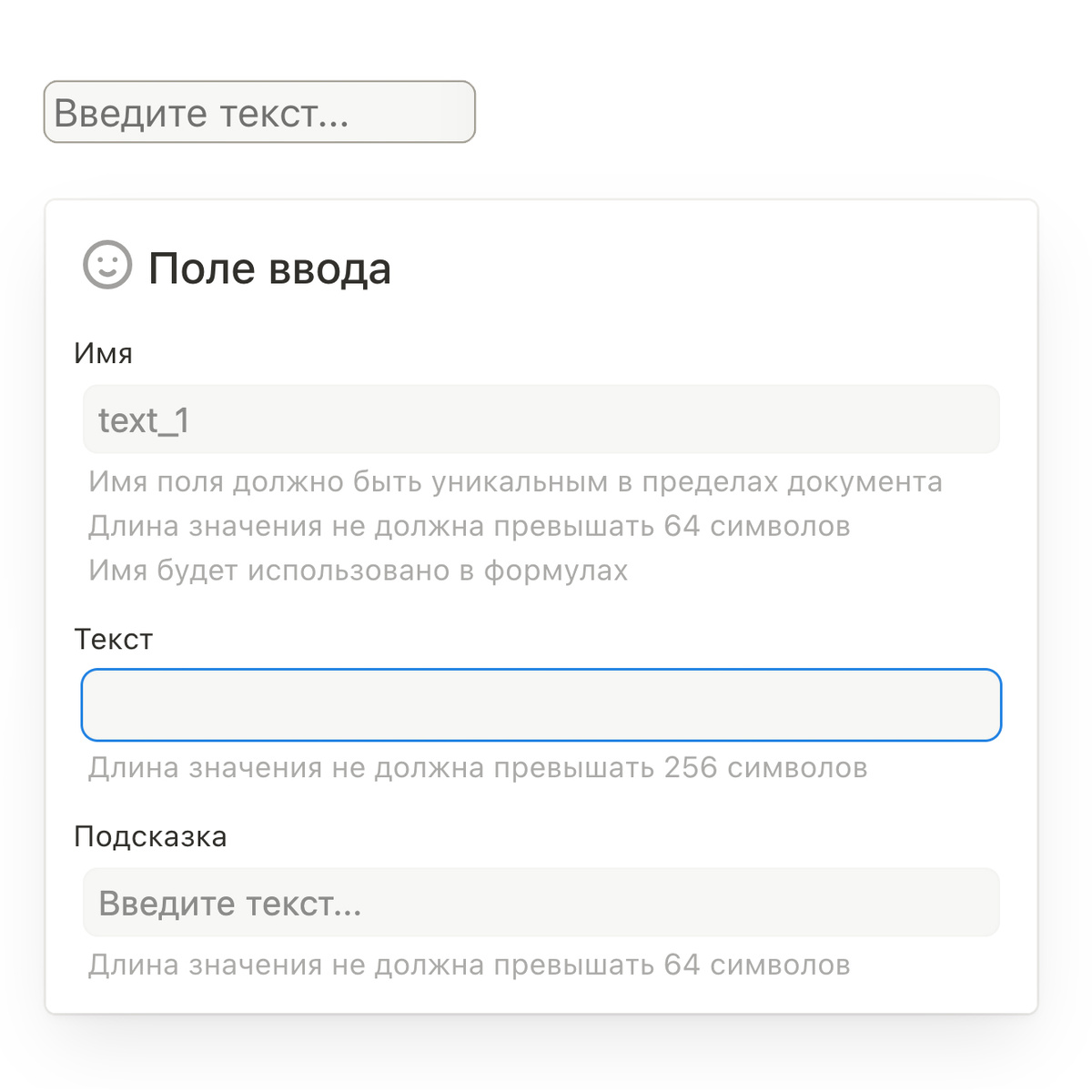Click the 64-character limit hint under Имя field
Screen dimensions: 1092x1092
[469, 526]
